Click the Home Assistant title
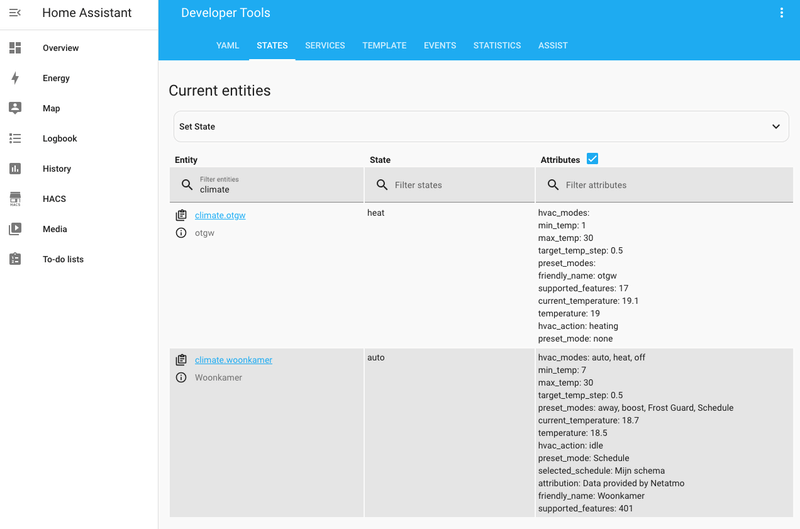 (x=87, y=13)
